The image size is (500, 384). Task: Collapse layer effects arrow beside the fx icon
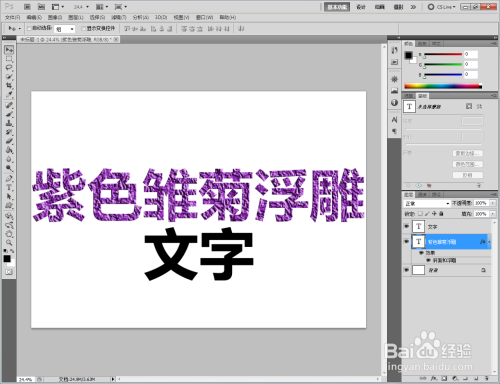[489, 242]
